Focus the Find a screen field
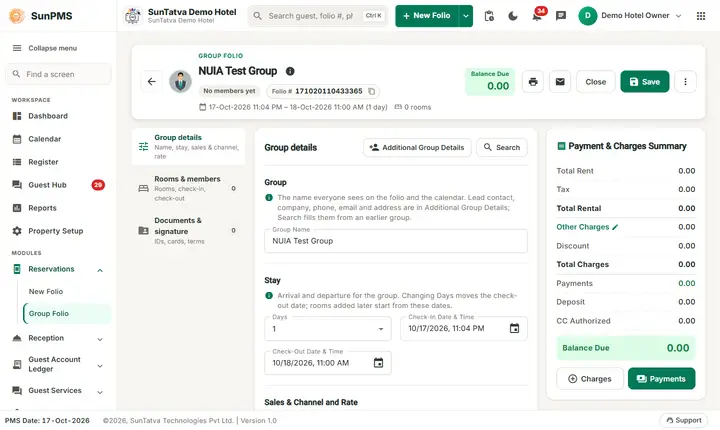This screenshot has width=720, height=430. 58,74
